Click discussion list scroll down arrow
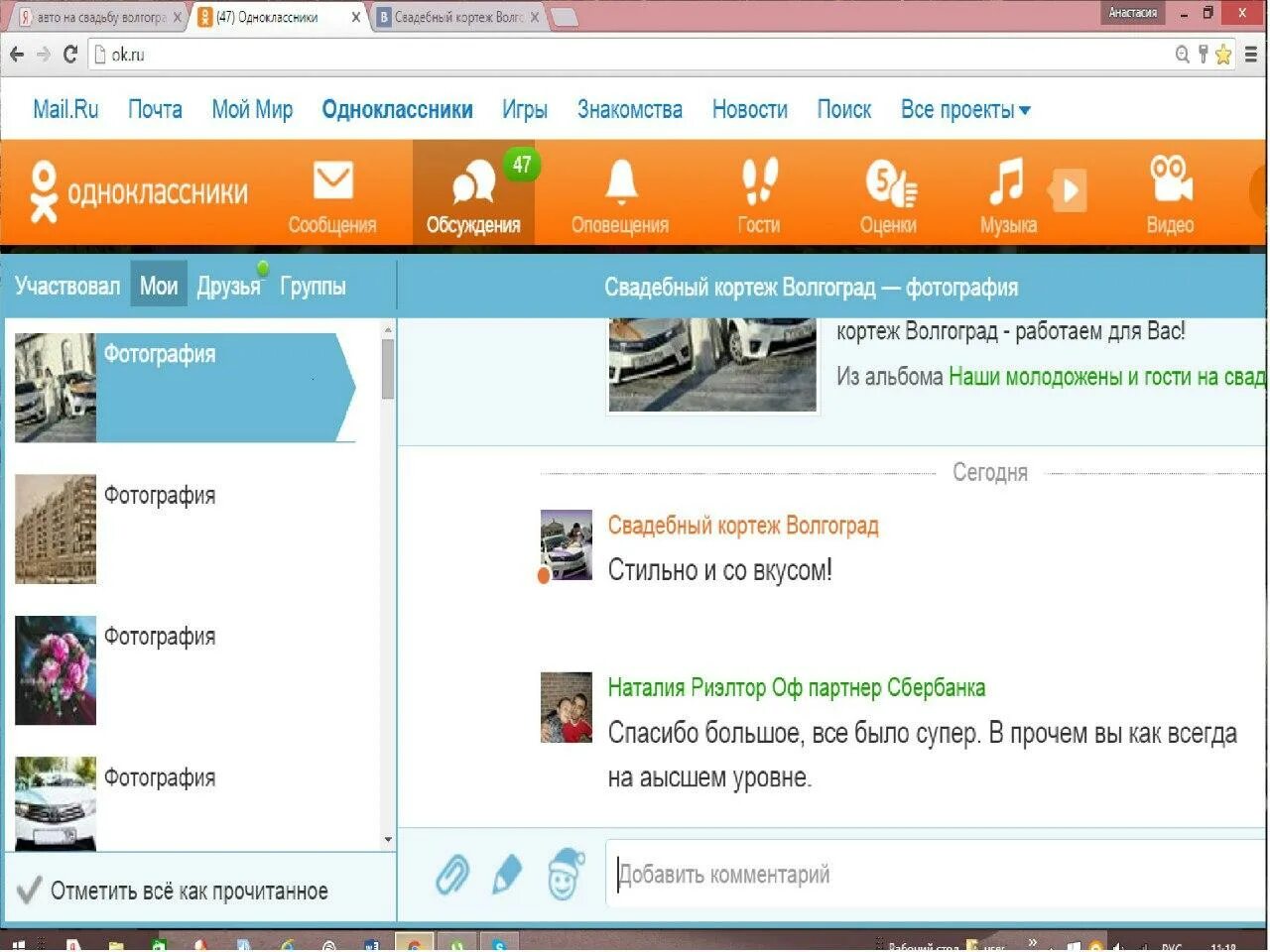Viewport: 1270px width, 952px height. [x=388, y=840]
